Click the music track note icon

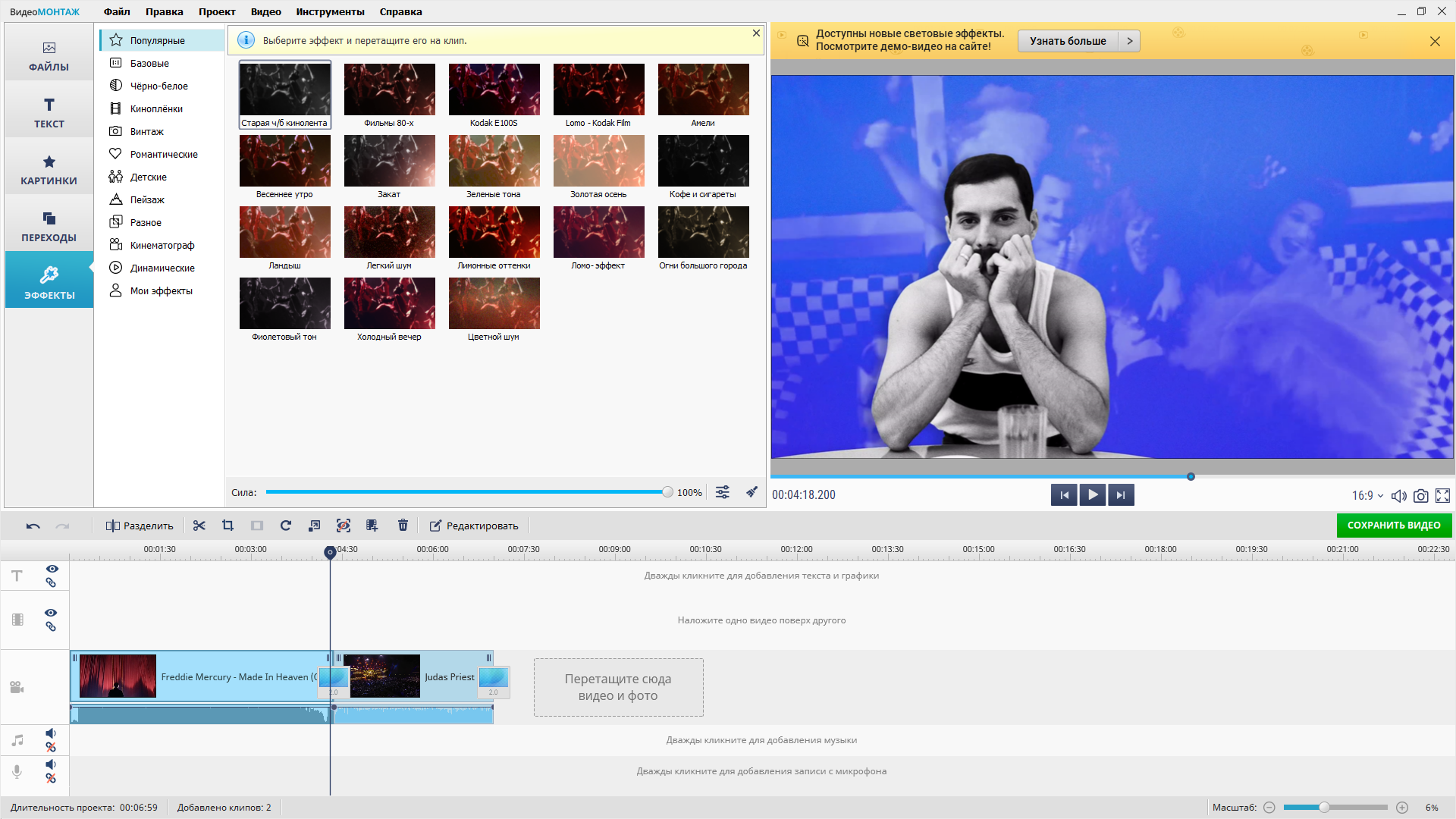click(x=17, y=740)
